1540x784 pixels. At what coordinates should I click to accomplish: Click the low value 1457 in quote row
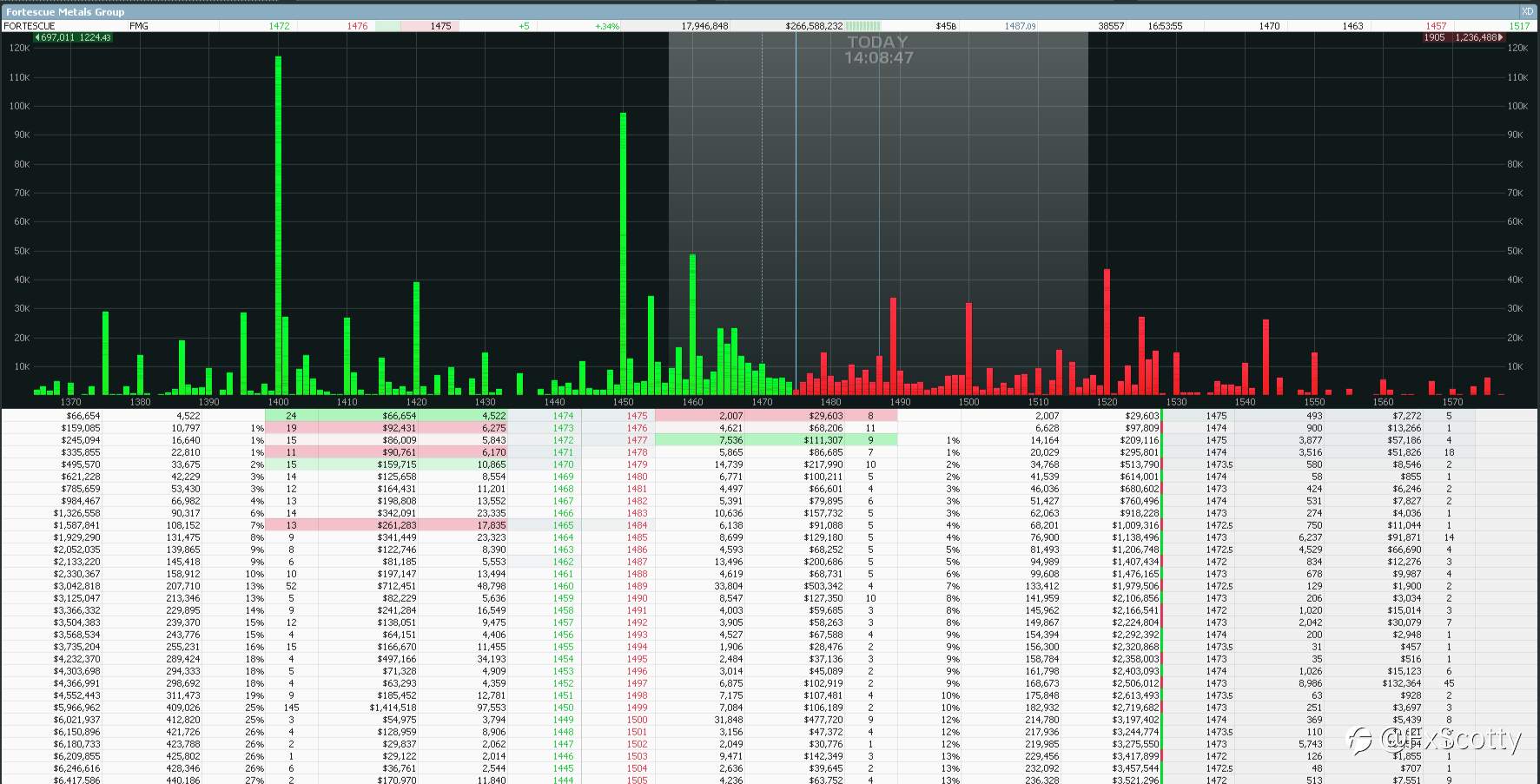[1436, 26]
